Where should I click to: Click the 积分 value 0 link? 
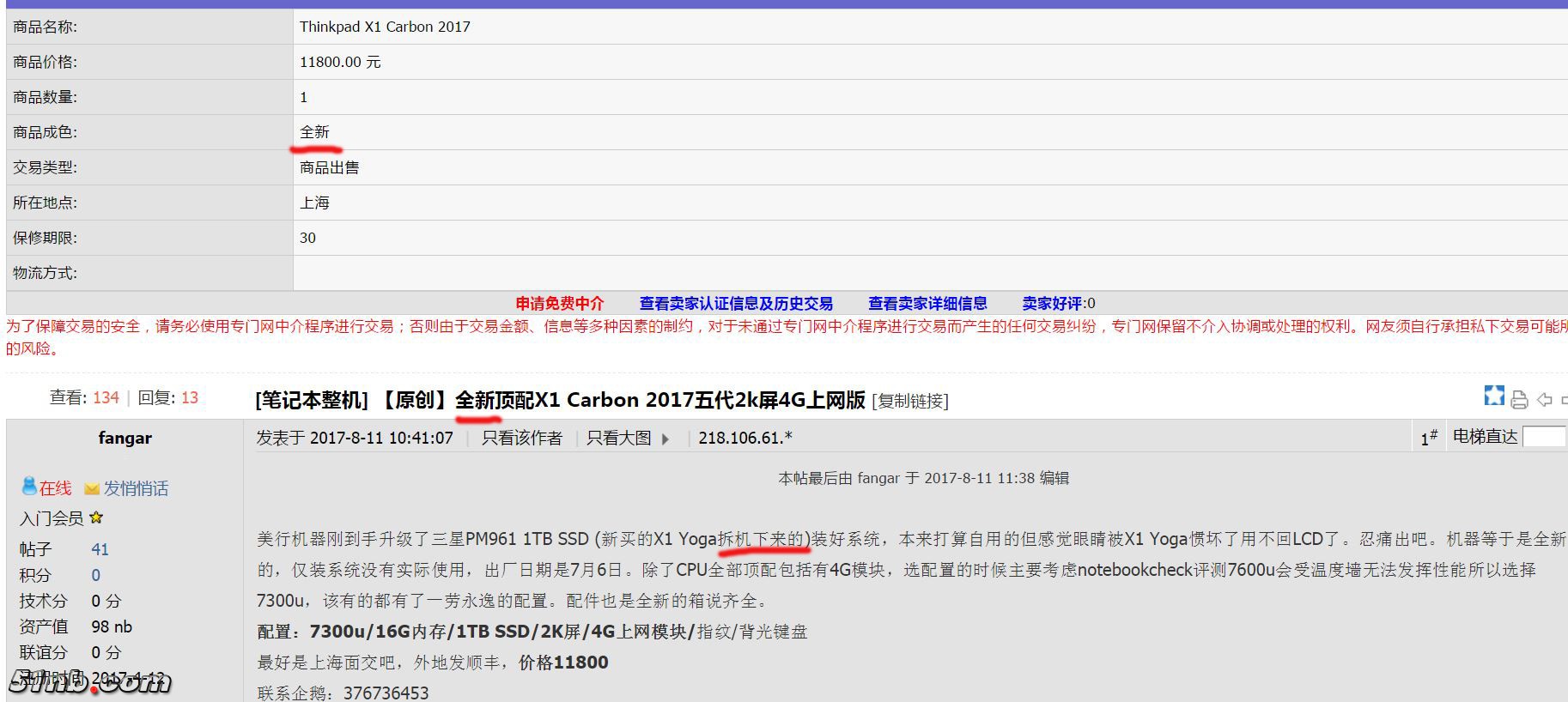coord(95,575)
